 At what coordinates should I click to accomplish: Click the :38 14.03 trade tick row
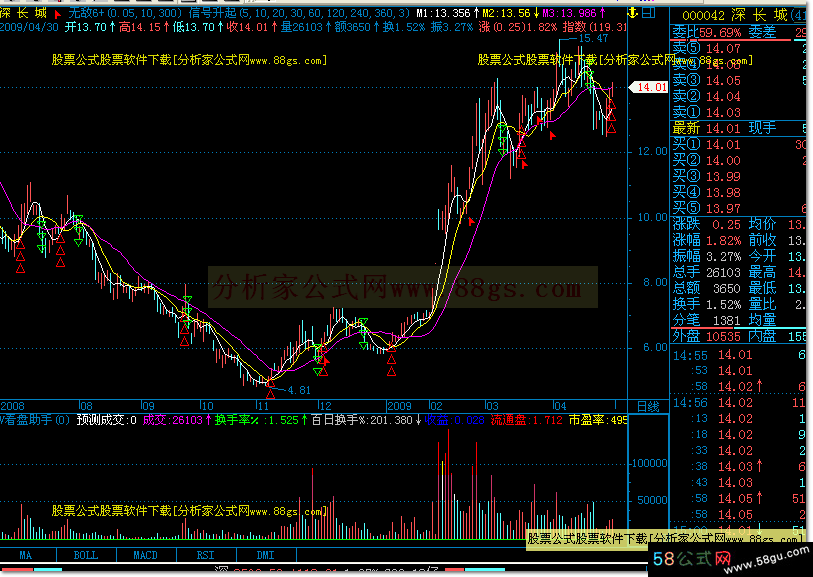pyautogui.click(x=739, y=467)
